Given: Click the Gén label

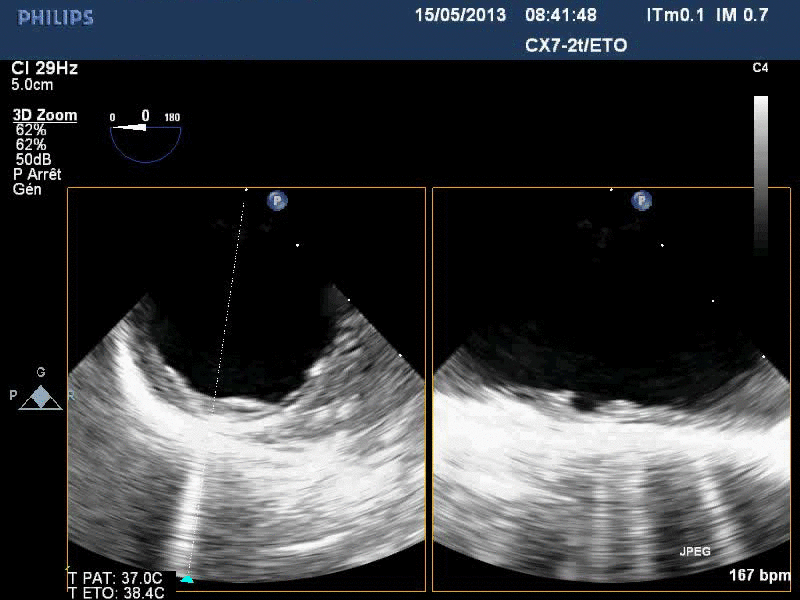Looking at the screenshot, I should 27,189.
